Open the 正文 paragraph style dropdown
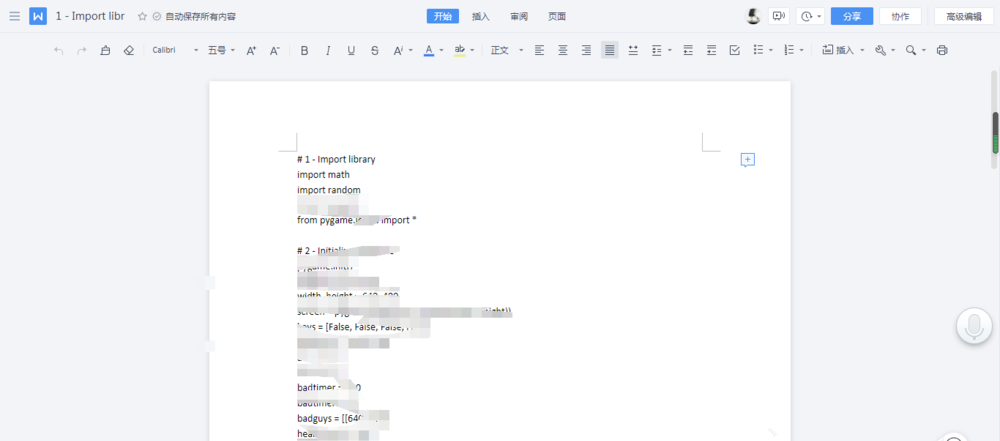Image resolution: width=1000 pixels, height=441 pixels. pyautogui.click(x=507, y=50)
